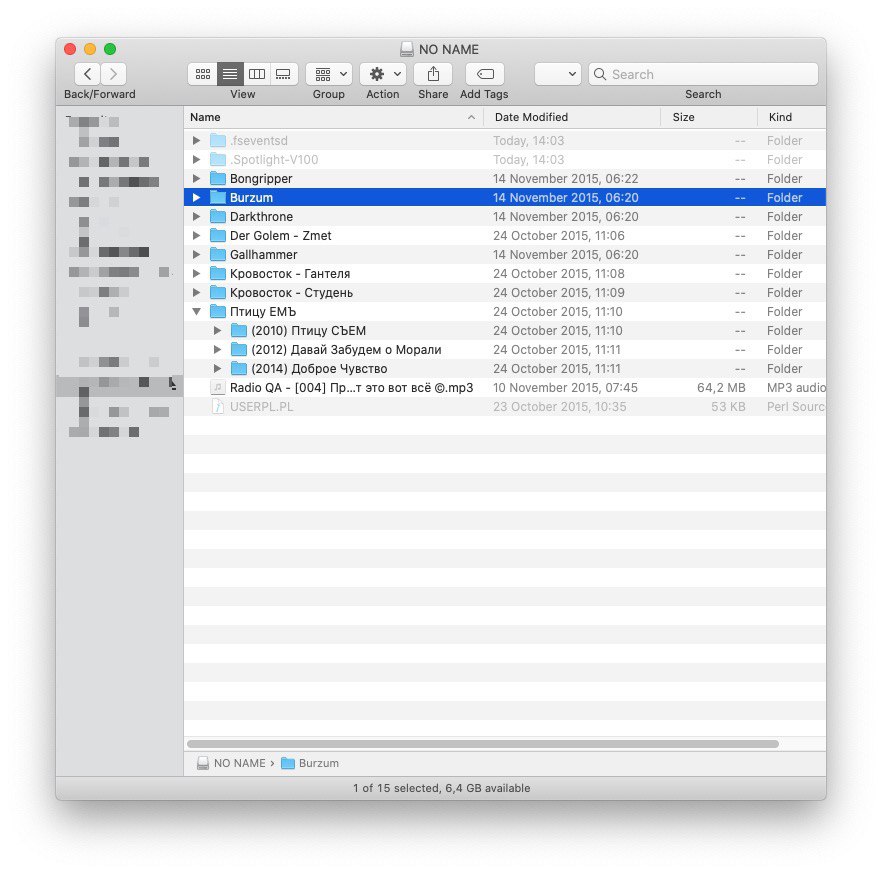Click the NO NAME drive icon in title bar

[407, 49]
